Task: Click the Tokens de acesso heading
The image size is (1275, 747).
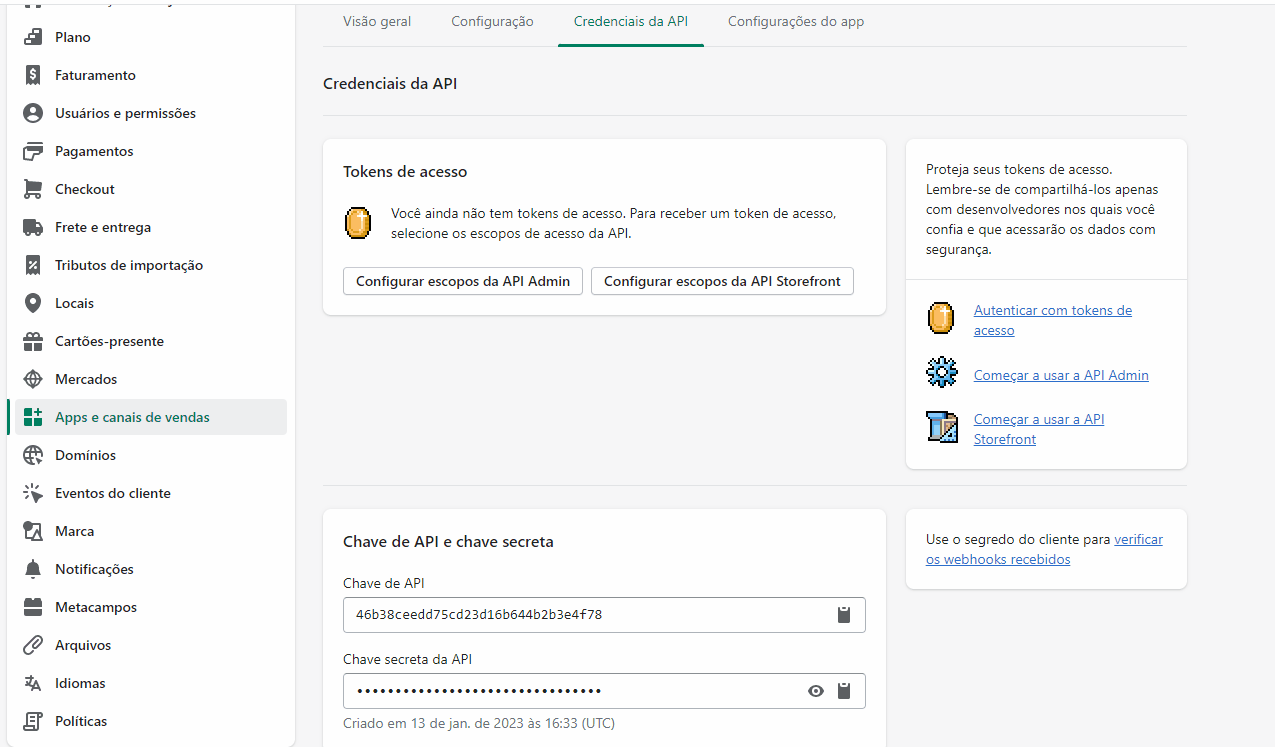Action: 405,171
